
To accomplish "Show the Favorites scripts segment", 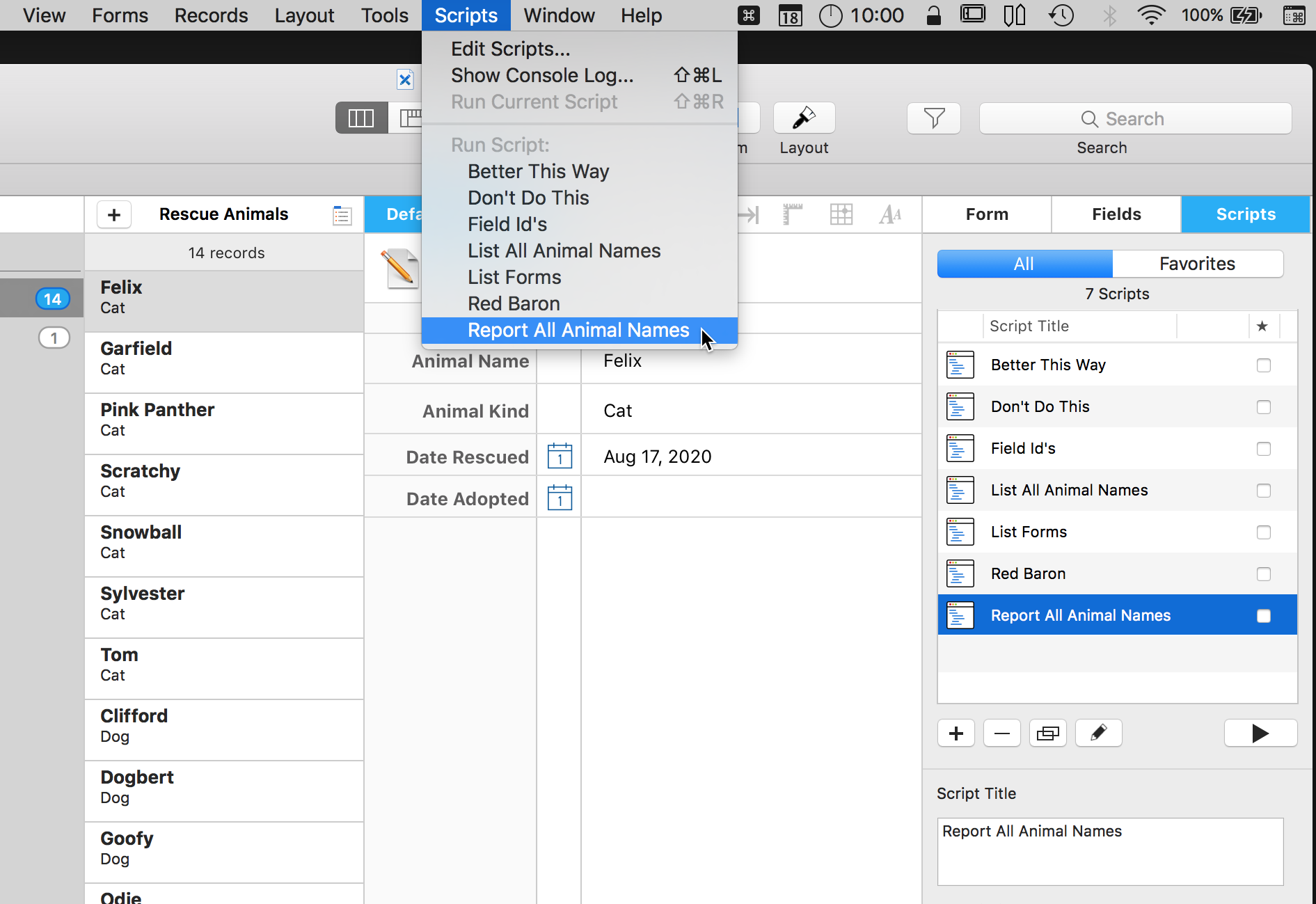I will point(1196,264).
